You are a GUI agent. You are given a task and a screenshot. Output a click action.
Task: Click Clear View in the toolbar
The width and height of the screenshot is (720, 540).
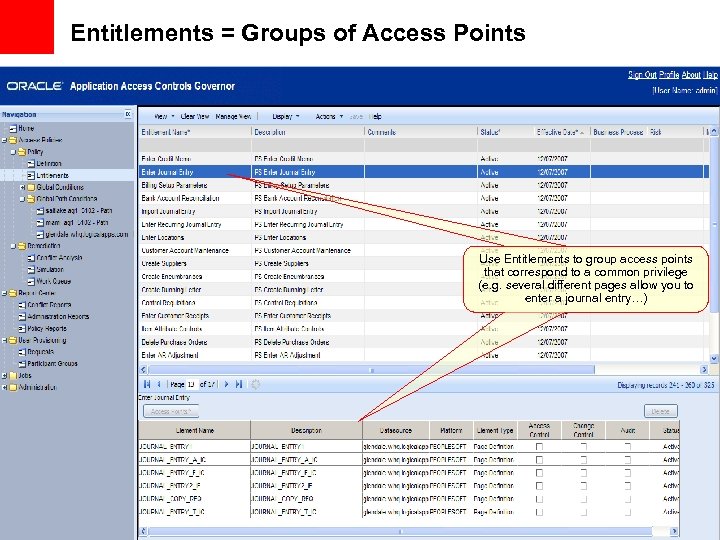pos(195,117)
